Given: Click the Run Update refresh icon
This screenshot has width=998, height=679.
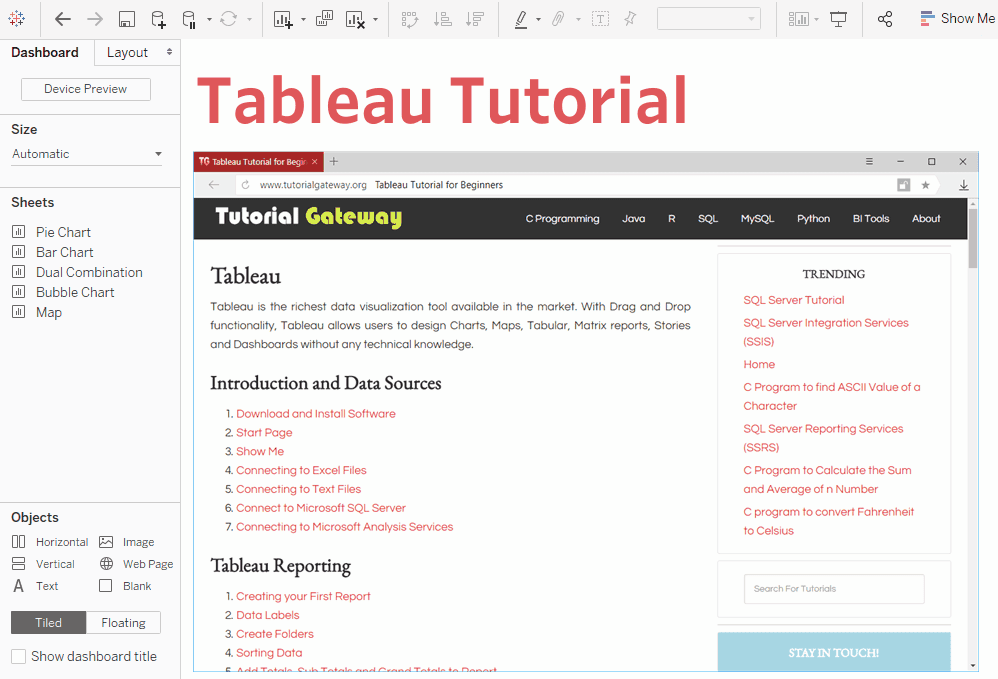Looking at the screenshot, I should 228,19.
